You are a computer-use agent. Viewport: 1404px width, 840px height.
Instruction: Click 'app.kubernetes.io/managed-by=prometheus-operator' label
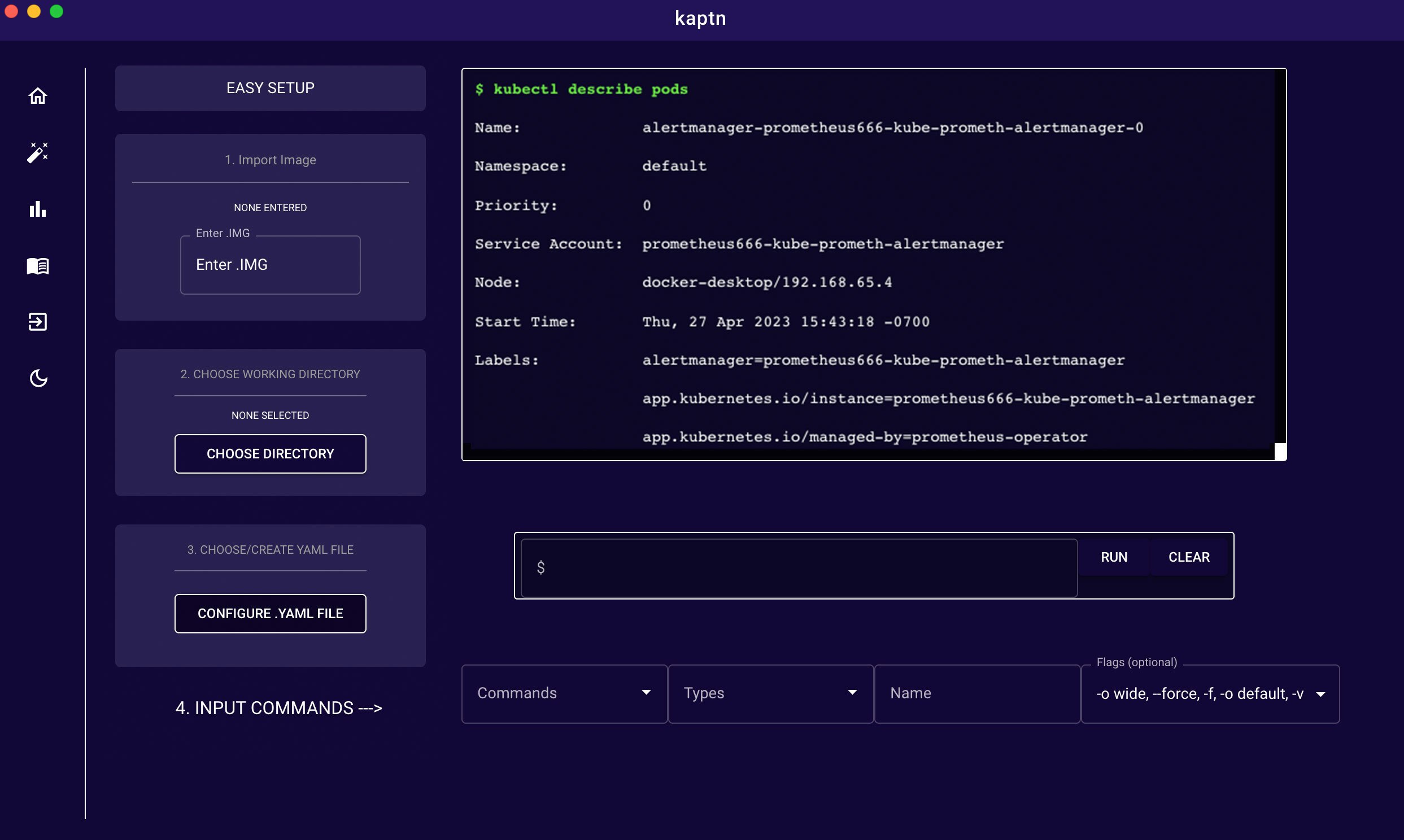(865, 437)
